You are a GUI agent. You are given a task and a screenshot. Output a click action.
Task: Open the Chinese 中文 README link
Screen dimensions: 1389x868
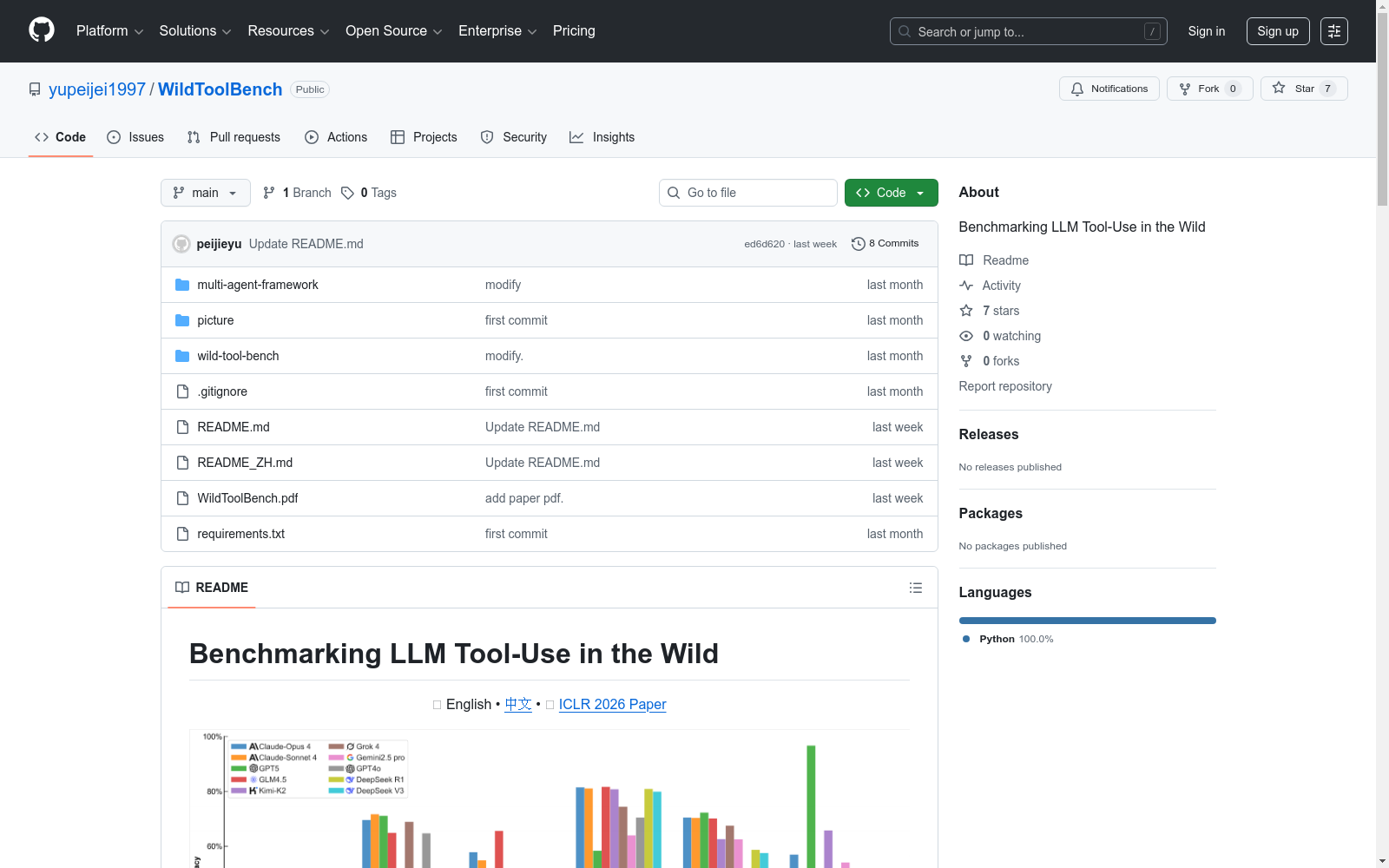tap(518, 704)
